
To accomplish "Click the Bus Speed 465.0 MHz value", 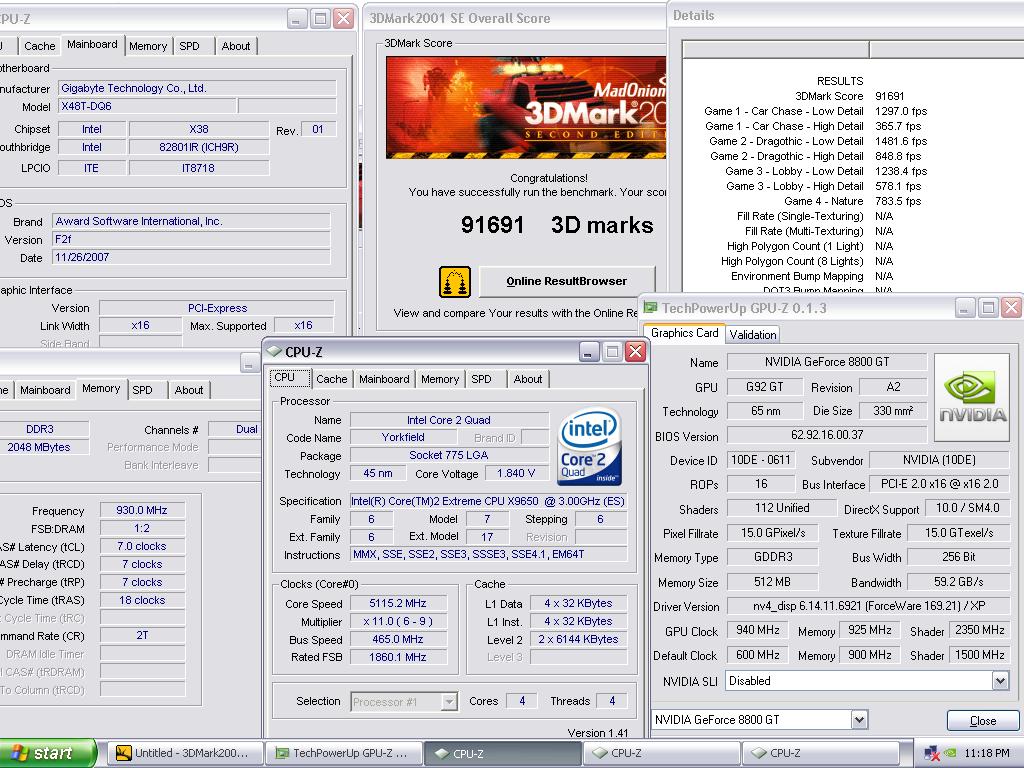I will (398, 639).
